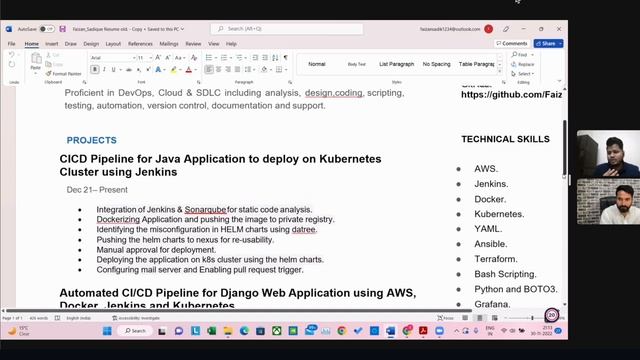The height and width of the screenshot is (360, 640).
Task: Click the Decrease Indent icon
Action: [x=255, y=58]
